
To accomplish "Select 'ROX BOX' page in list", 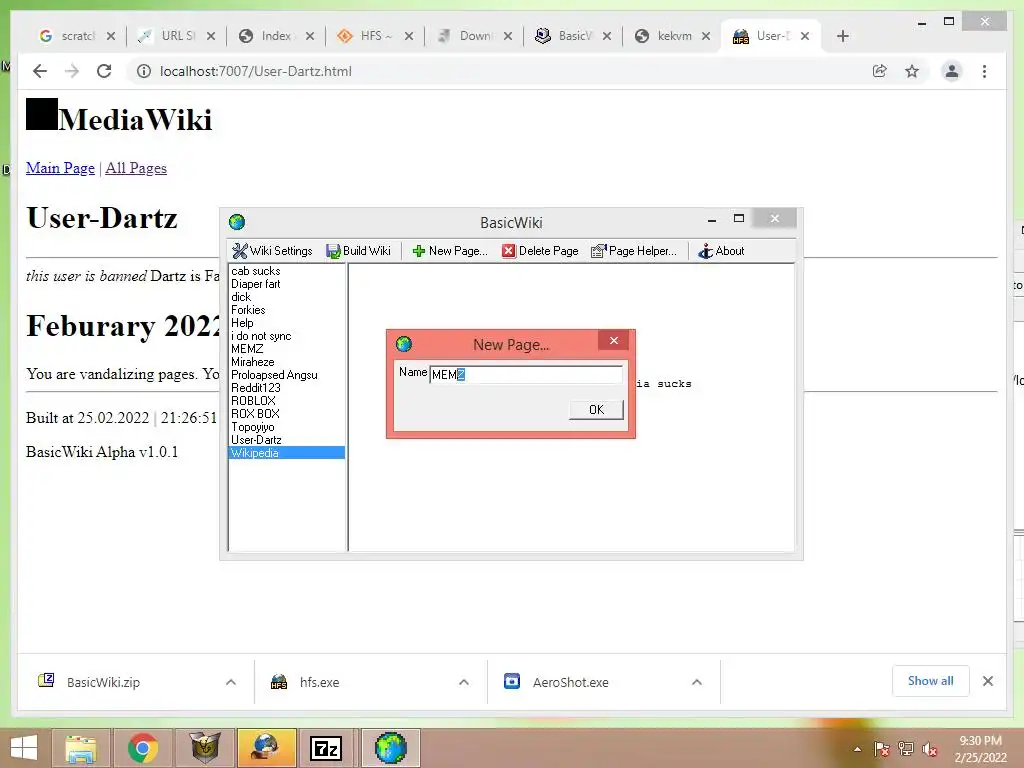I will 255,414.
